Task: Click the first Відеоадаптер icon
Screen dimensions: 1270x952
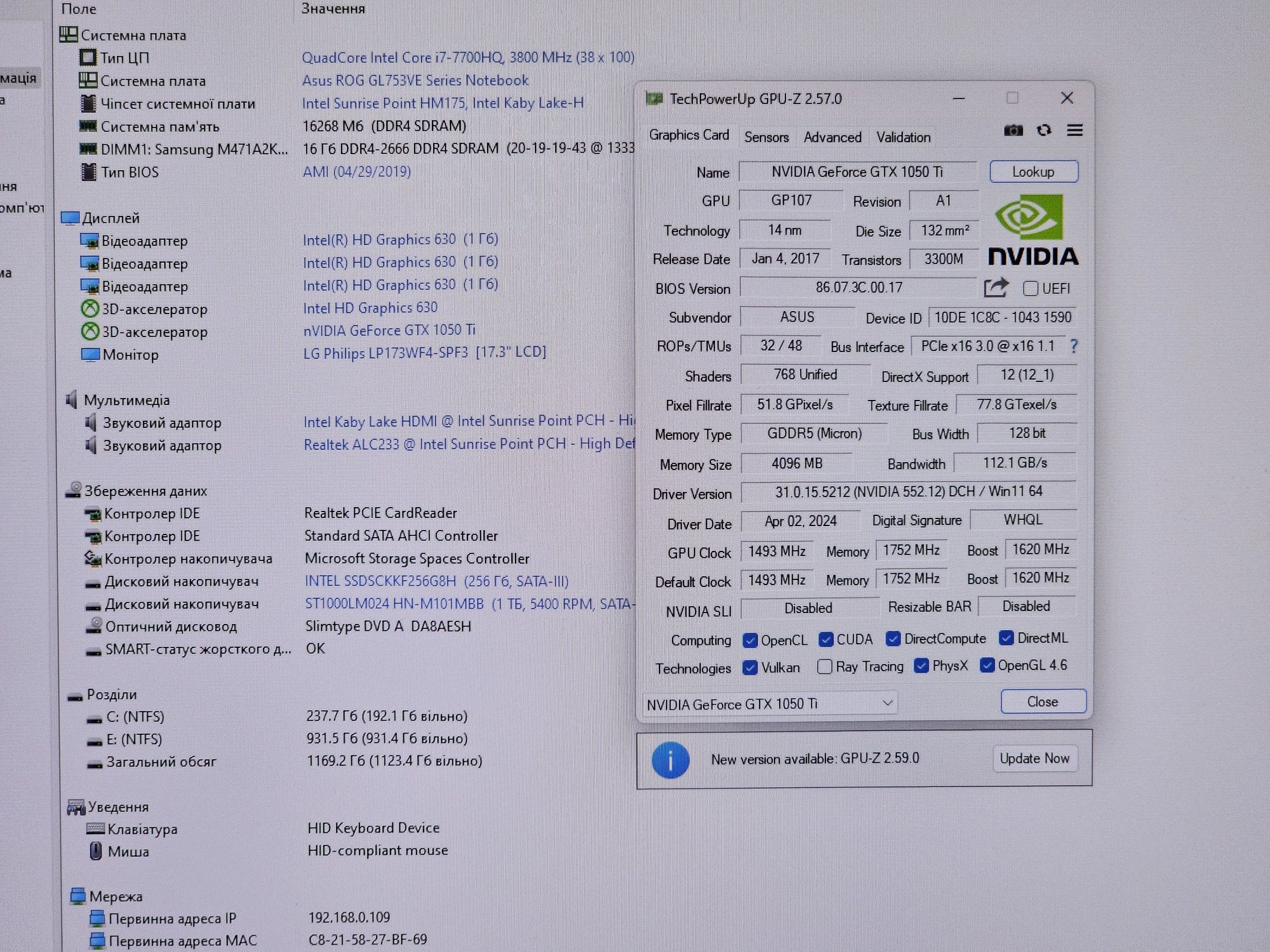Action: point(90,241)
